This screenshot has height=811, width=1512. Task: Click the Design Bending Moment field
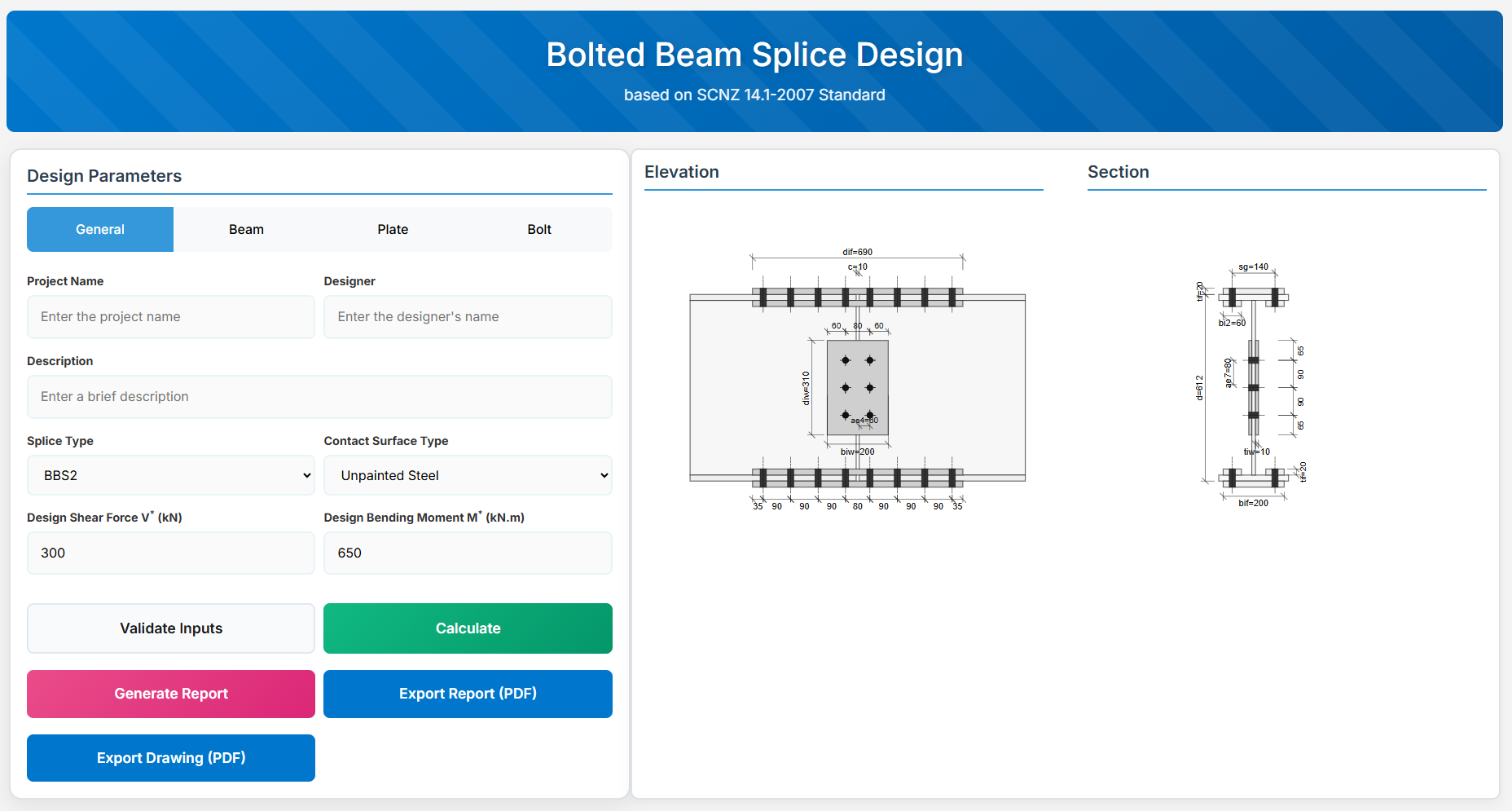(468, 553)
